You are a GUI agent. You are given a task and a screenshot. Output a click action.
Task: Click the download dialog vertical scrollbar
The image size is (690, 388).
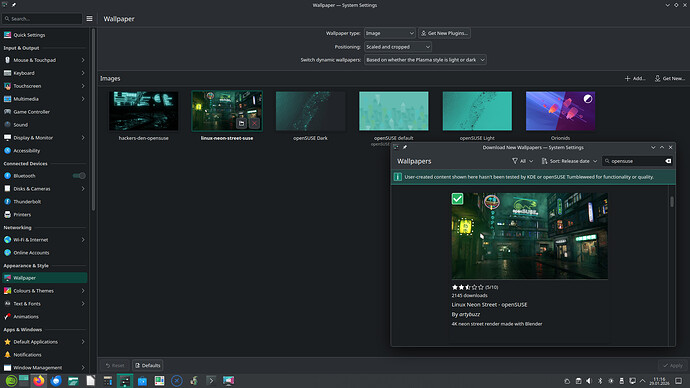pyautogui.click(x=672, y=201)
